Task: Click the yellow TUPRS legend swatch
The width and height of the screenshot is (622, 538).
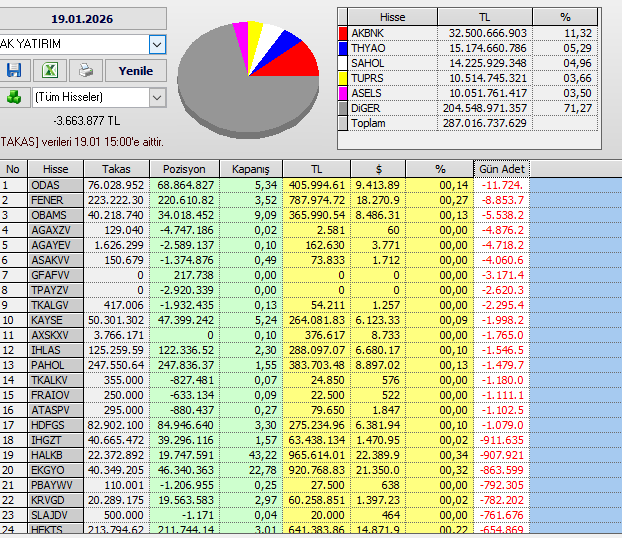Action: [x=343, y=78]
